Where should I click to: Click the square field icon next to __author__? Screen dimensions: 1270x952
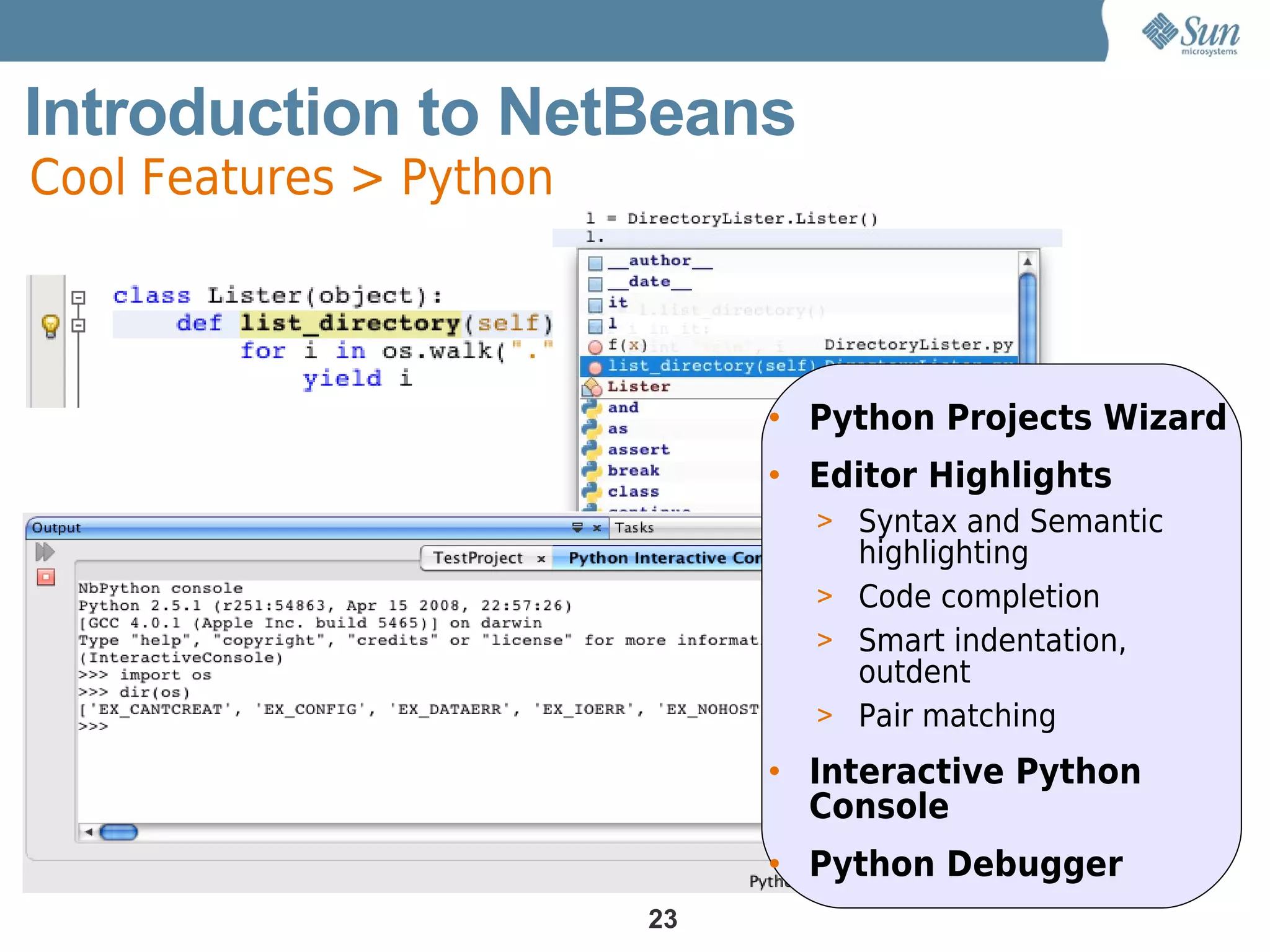point(595,263)
